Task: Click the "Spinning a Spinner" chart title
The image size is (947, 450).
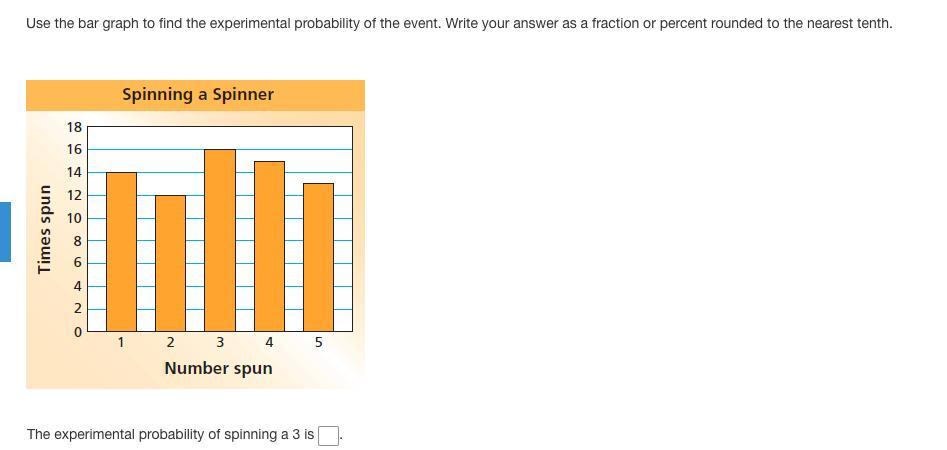Action: click(x=198, y=95)
